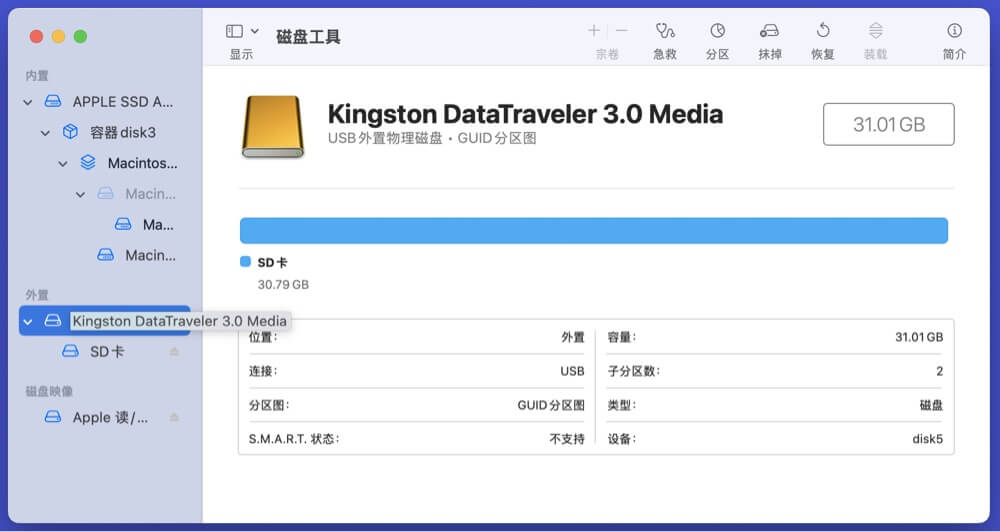Image resolution: width=1000 pixels, height=532 pixels.
Task: Click the blue SD卡 legend swatch
Action: [246, 262]
